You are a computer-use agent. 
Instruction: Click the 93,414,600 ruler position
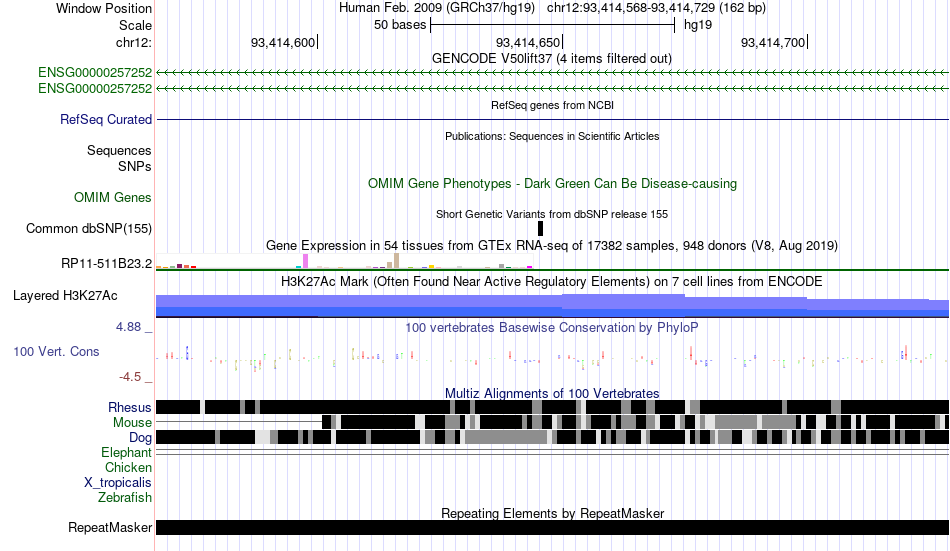[284, 42]
